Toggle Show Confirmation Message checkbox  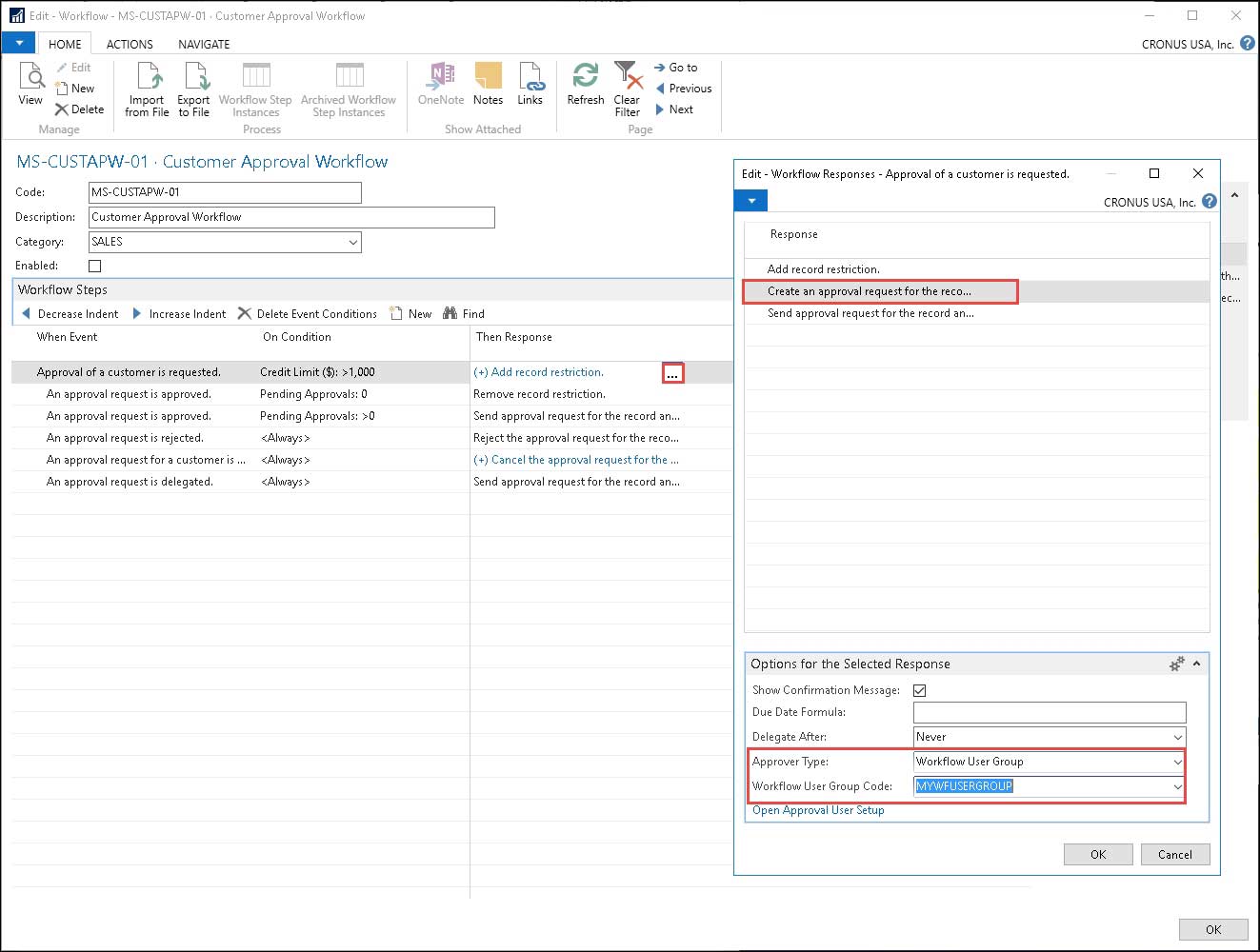tap(920, 690)
